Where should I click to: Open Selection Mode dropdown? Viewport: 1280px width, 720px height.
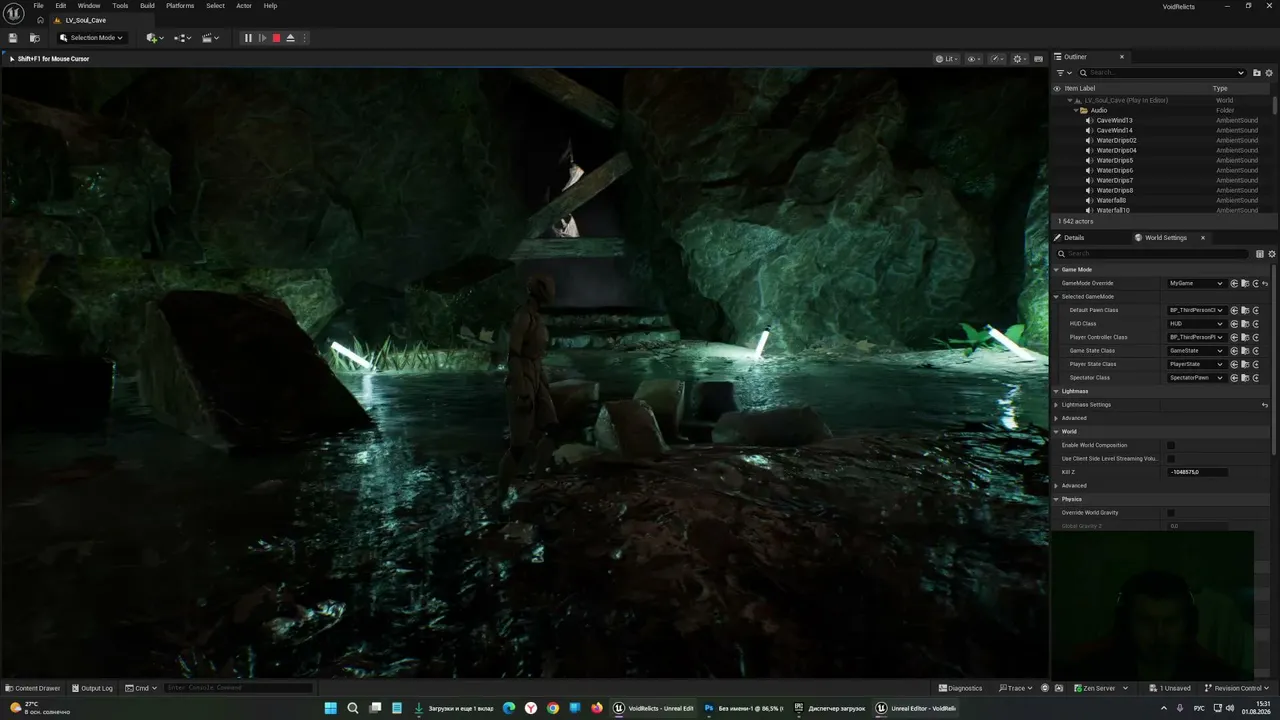tap(91, 38)
